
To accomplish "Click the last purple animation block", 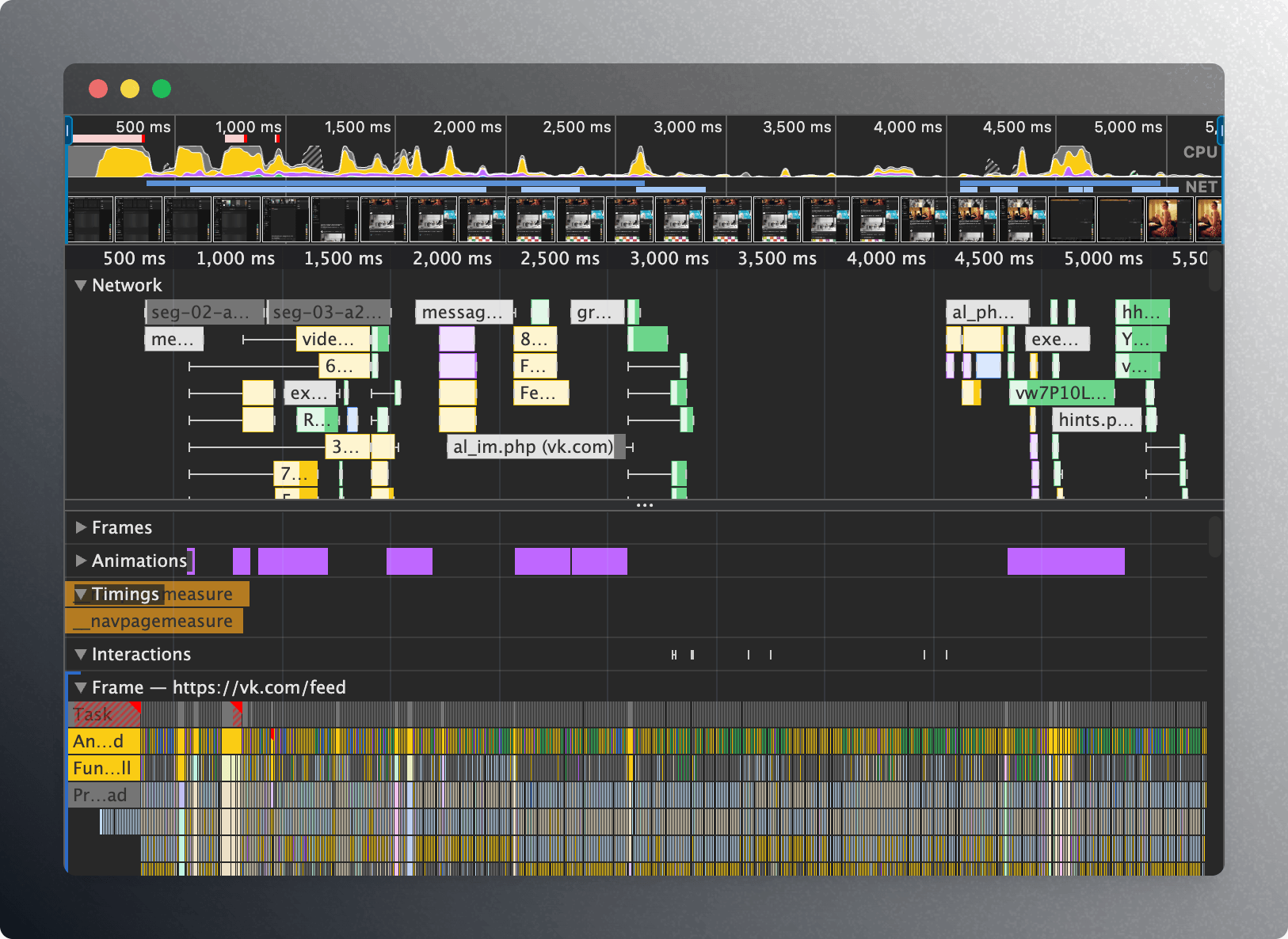I will pos(1065,561).
